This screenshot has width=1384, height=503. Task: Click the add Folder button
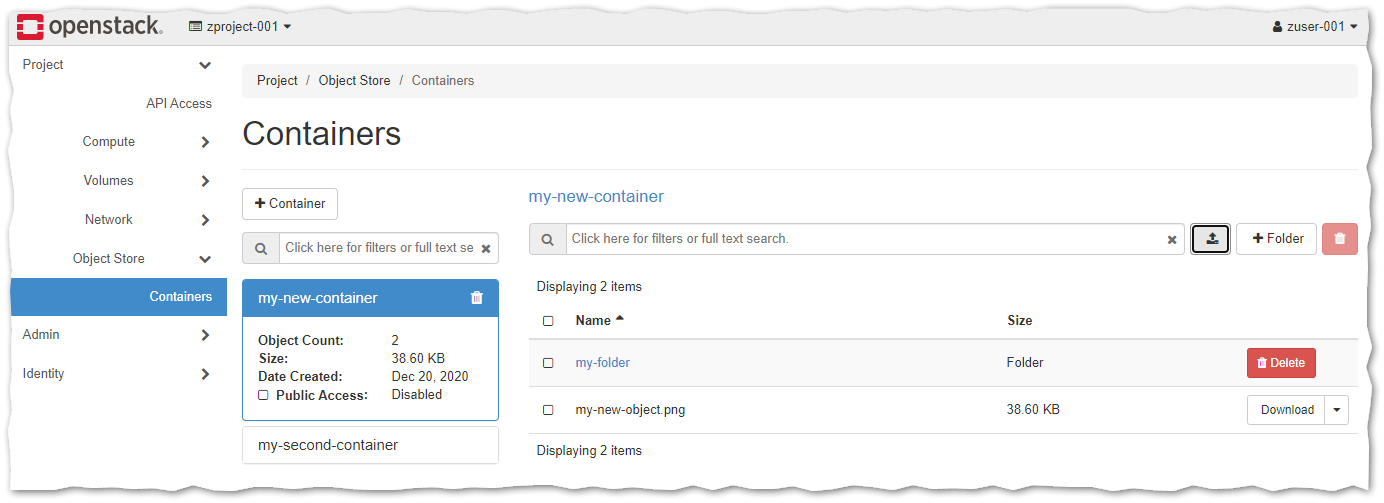[1277, 239]
